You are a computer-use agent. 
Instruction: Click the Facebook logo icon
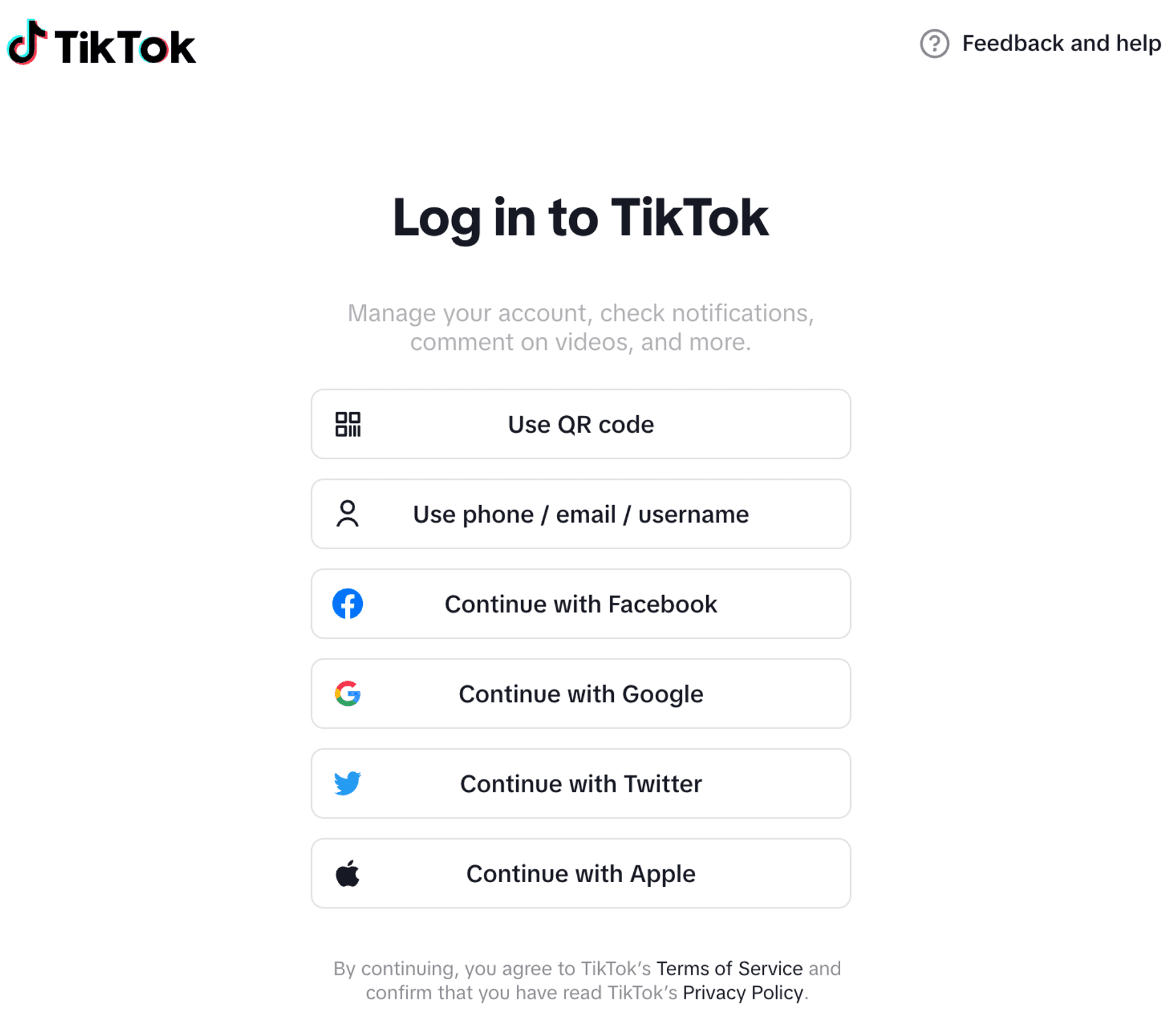point(348,603)
